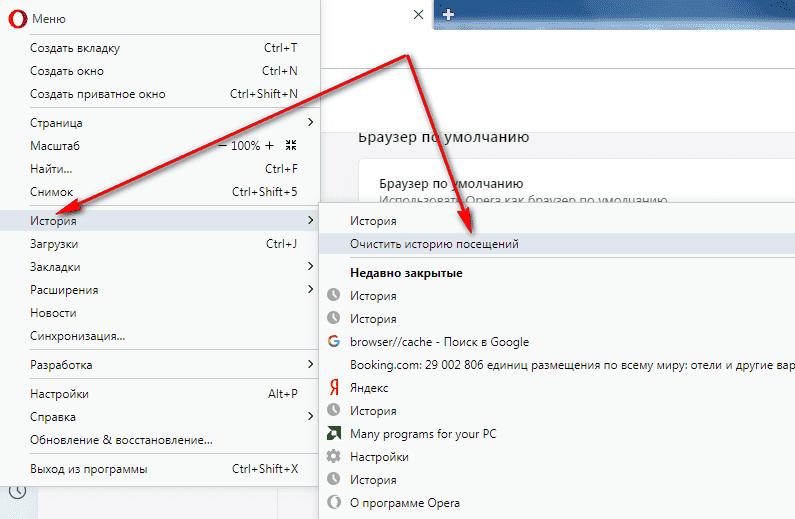Click the Яндекс red Я icon
This screenshot has height=519, width=795.
(x=334, y=388)
